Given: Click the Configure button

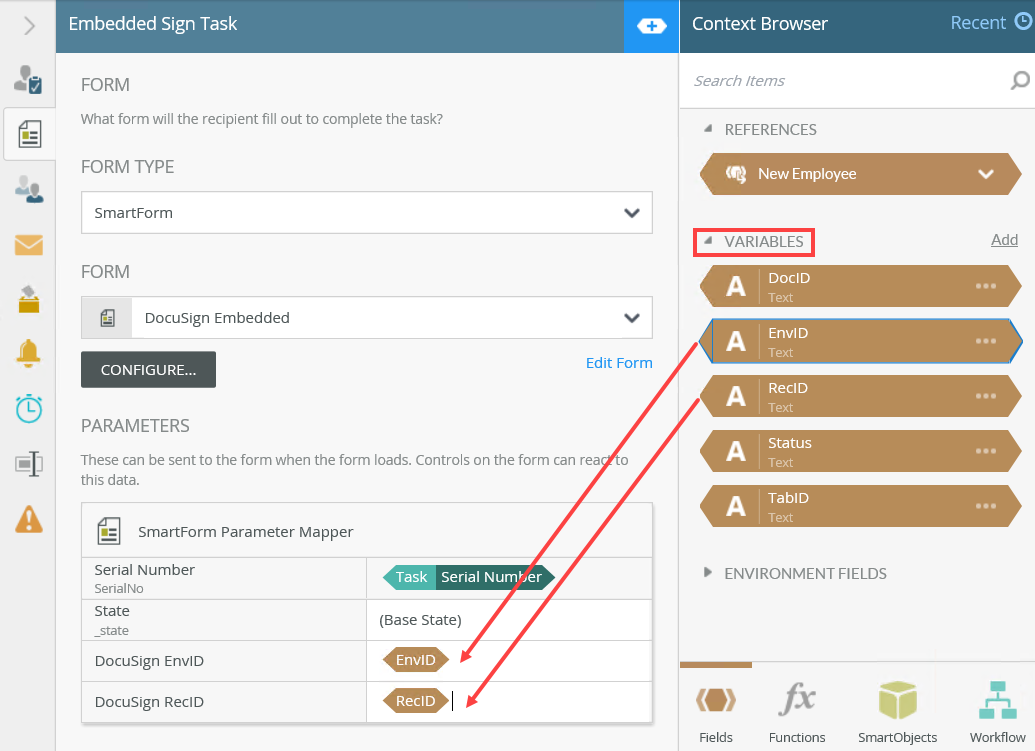Looking at the screenshot, I should 148,370.
